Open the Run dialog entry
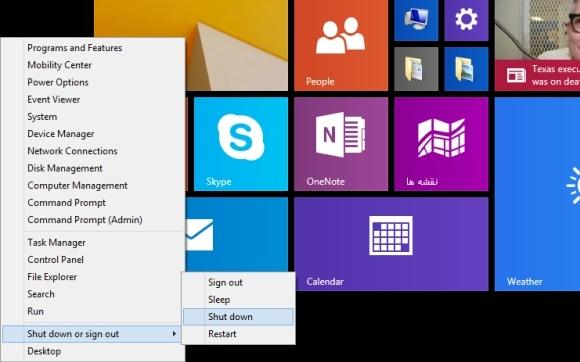 coord(36,311)
